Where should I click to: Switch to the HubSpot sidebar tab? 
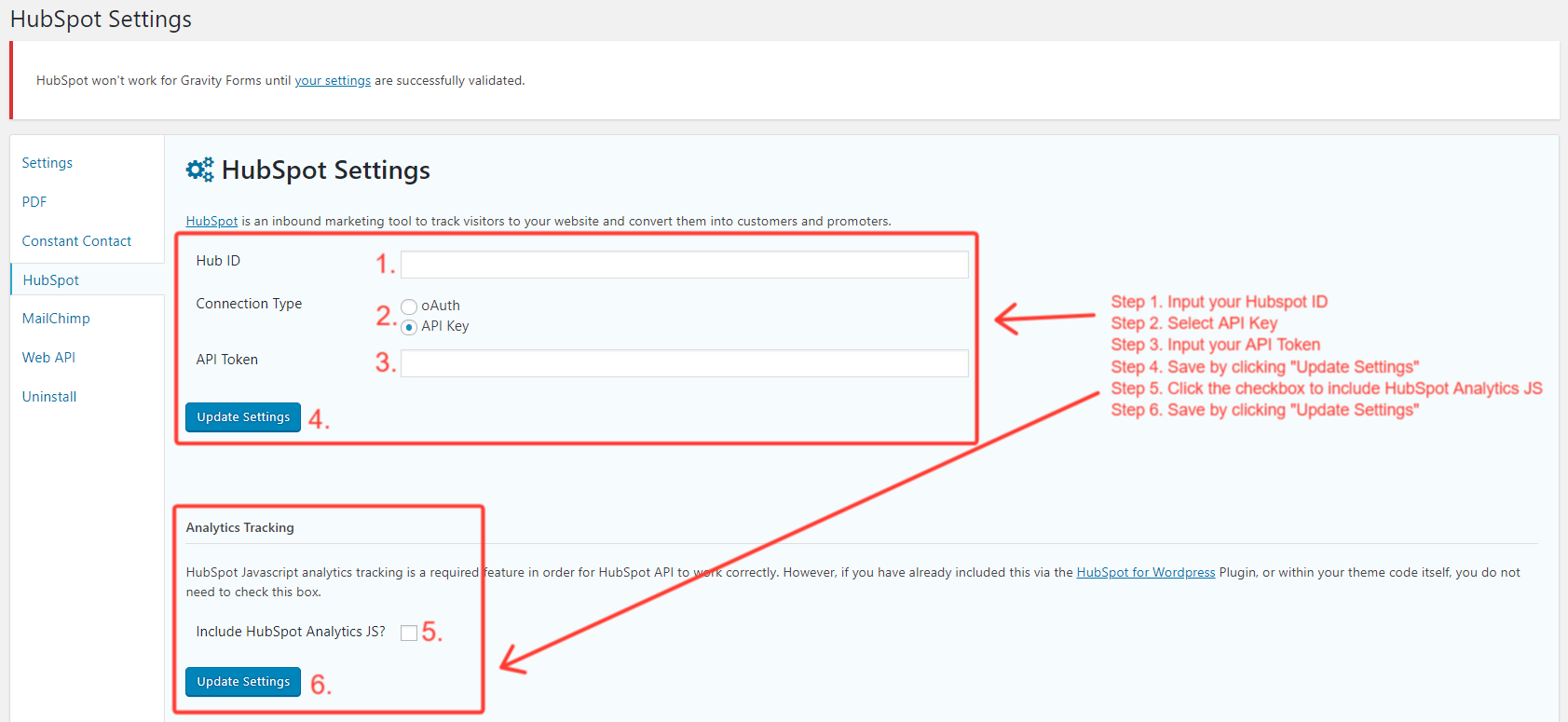pos(51,280)
